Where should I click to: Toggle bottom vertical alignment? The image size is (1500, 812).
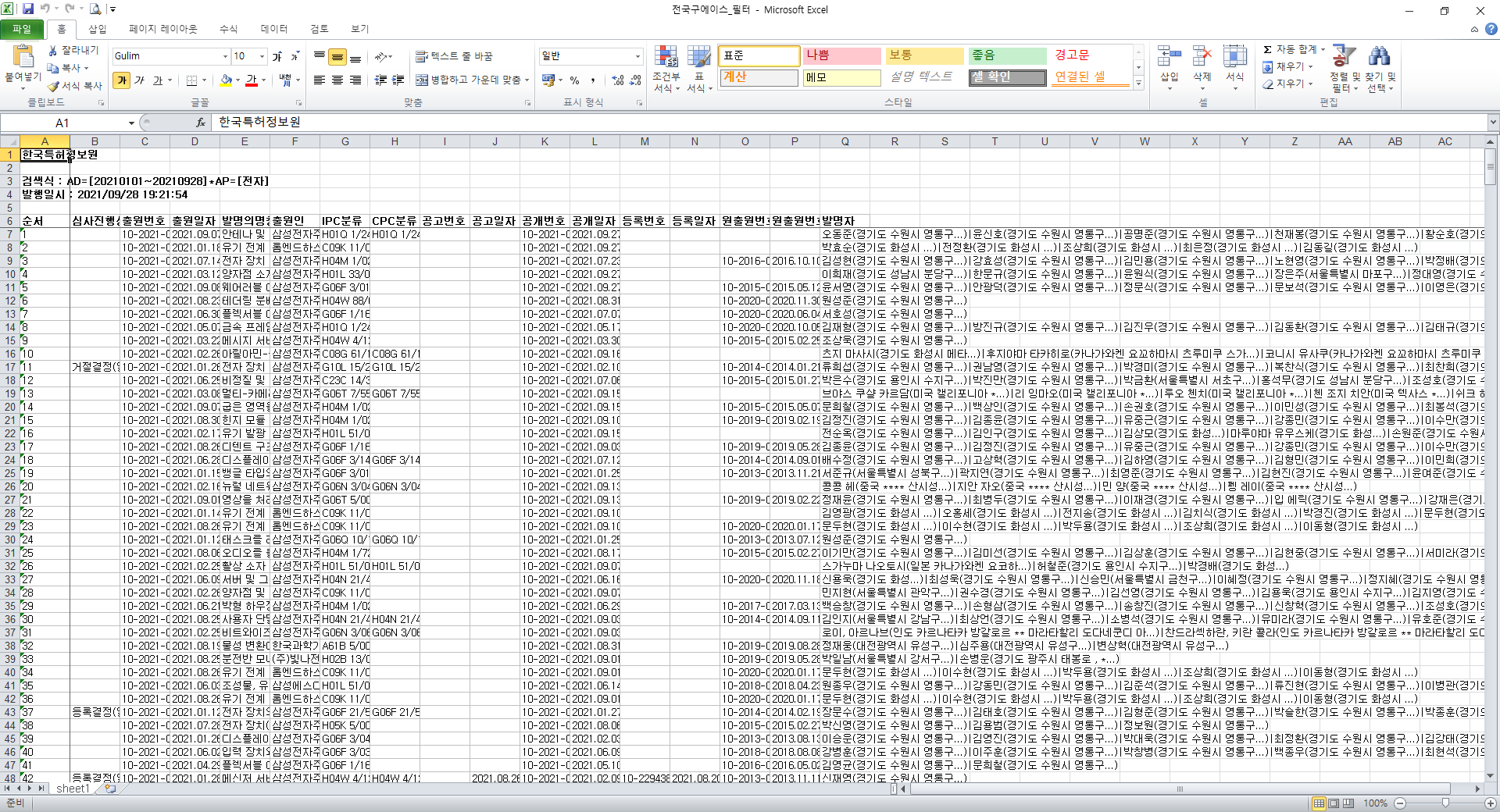click(355, 56)
